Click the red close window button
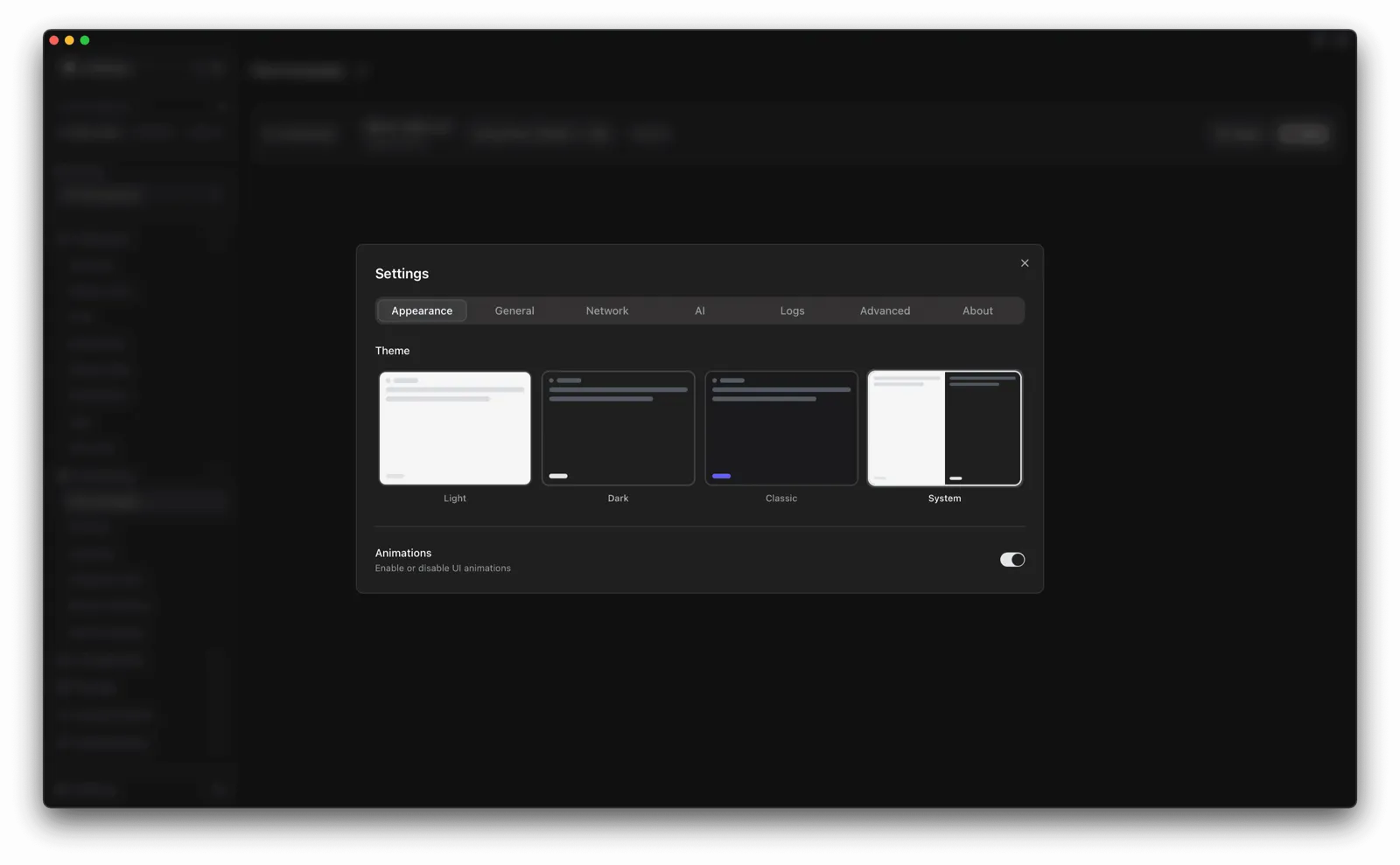Image resolution: width=1400 pixels, height=865 pixels. click(x=54, y=40)
